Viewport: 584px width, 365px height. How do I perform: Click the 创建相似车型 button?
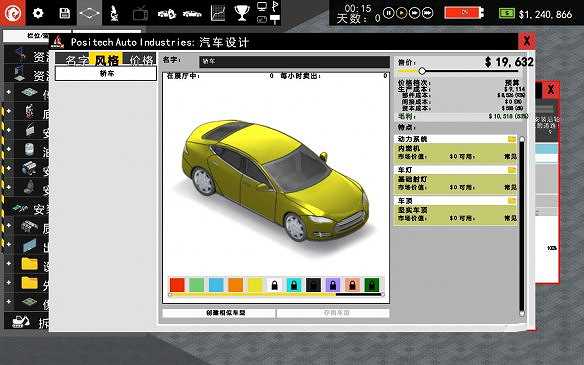(219, 313)
